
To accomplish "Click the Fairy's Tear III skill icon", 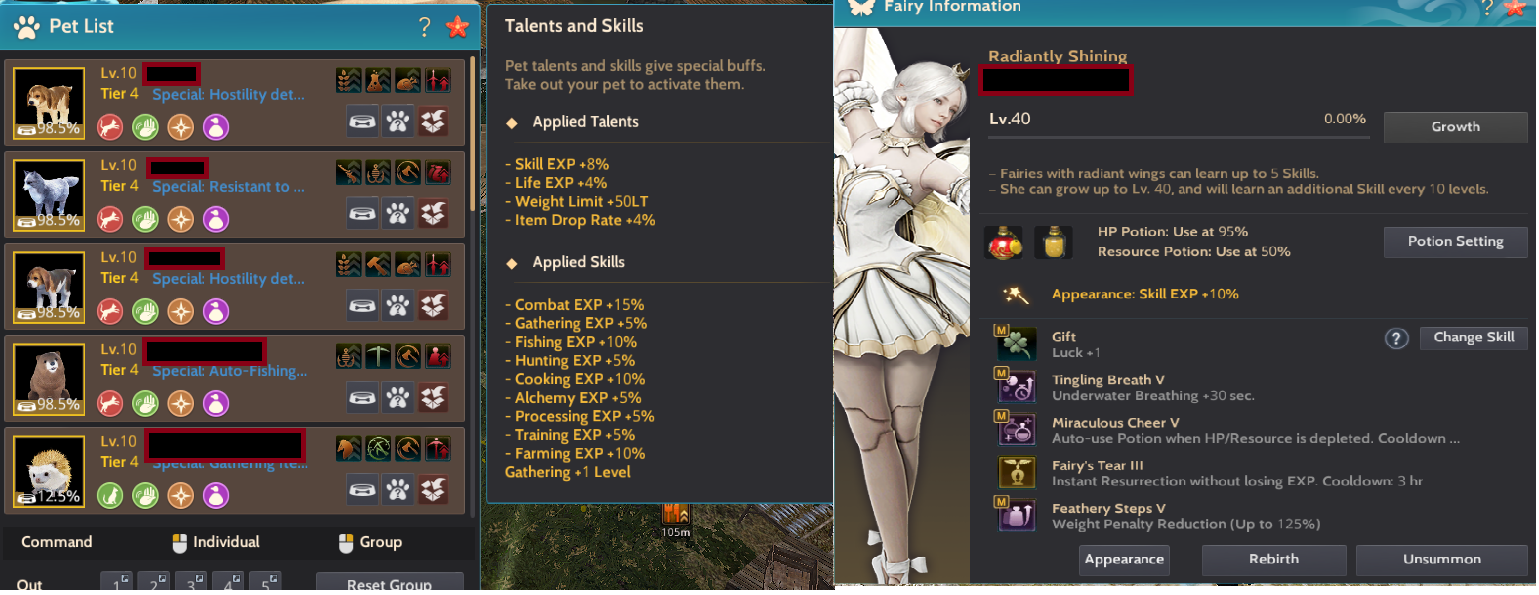I will click(1014, 473).
